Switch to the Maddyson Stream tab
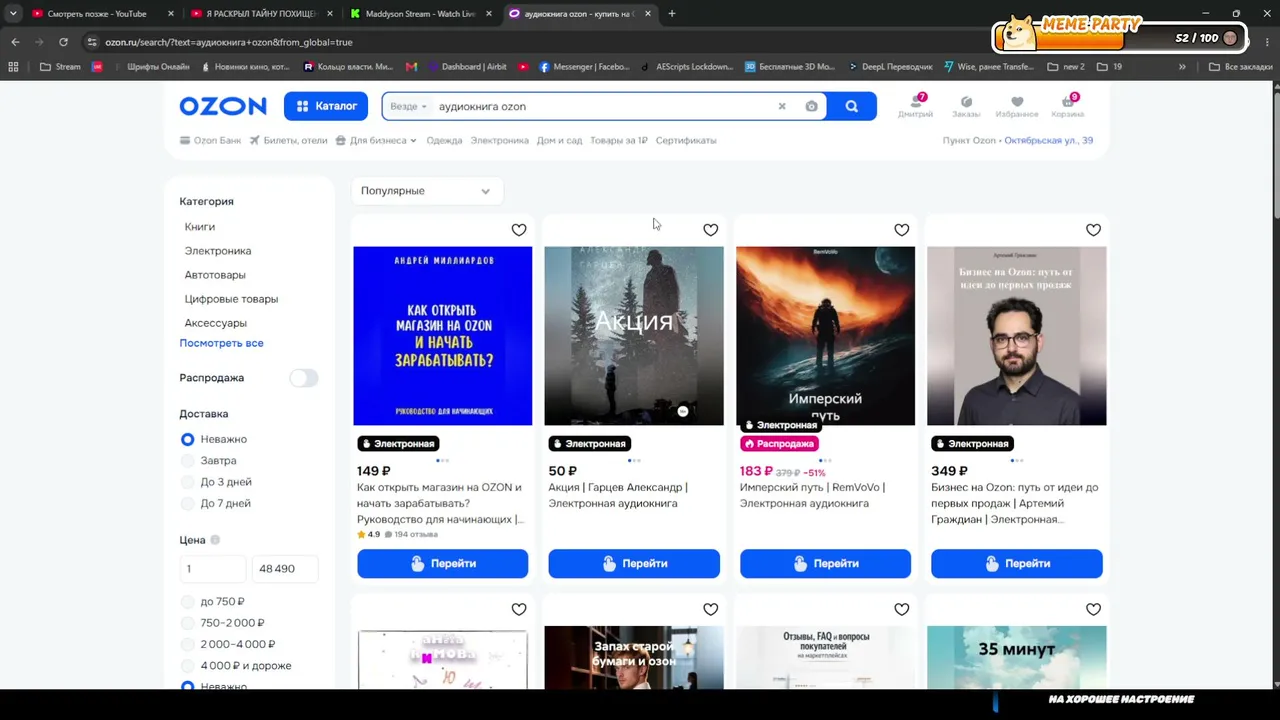This screenshot has width=1280, height=720. tap(420, 14)
